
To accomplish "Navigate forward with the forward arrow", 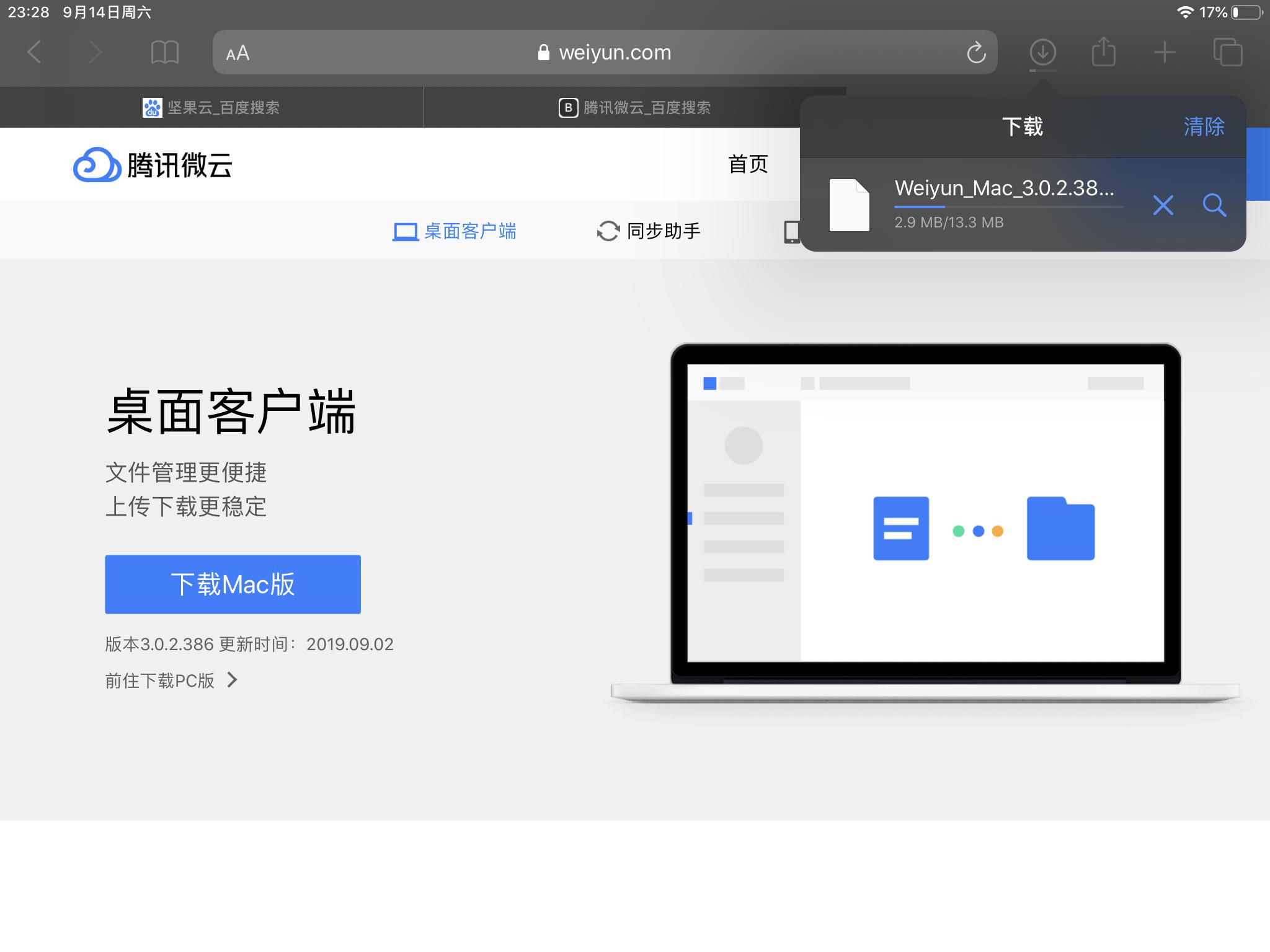I will coord(96,53).
